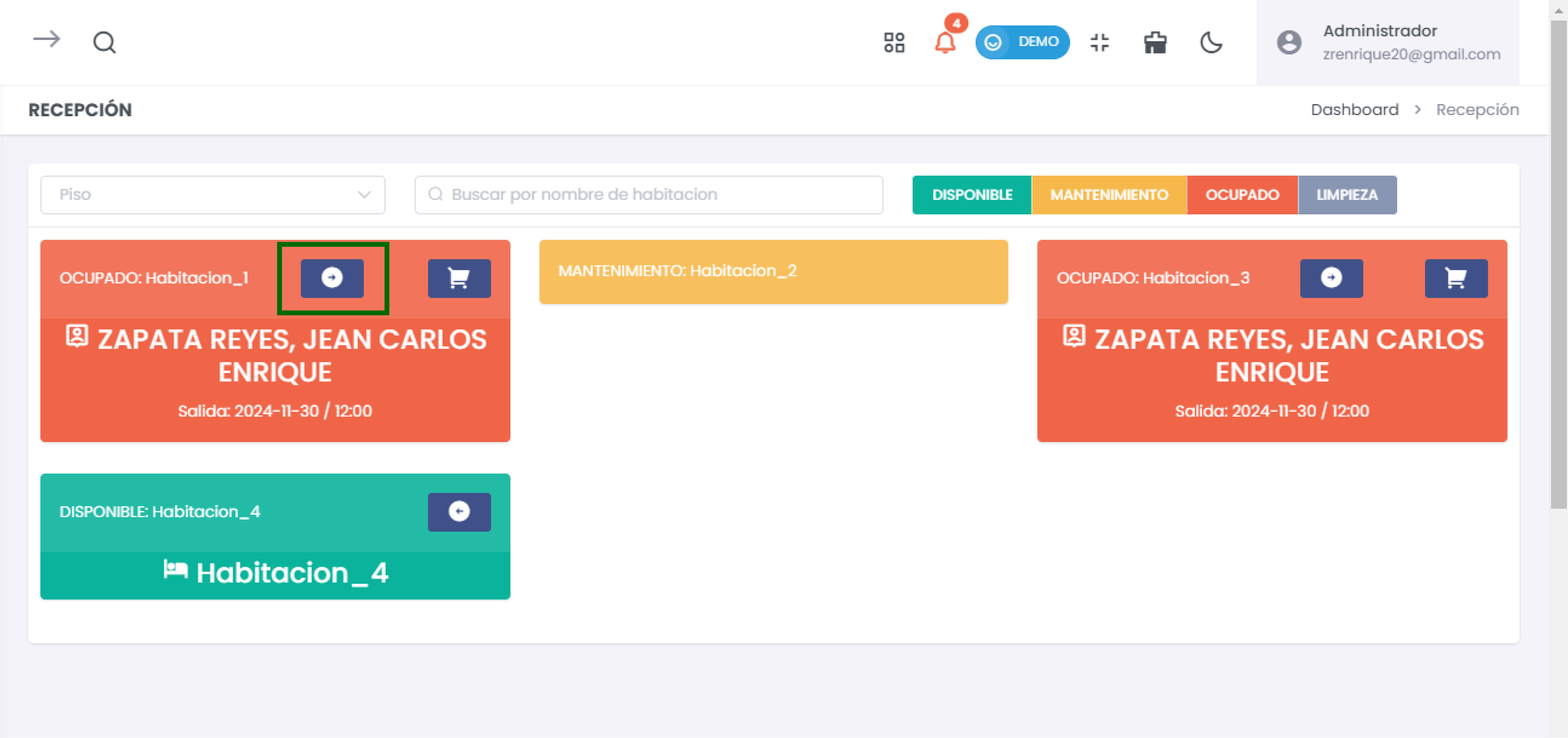Open the notifications bell with 4 alerts
This screenshot has height=738, width=1568.
[944, 42]
